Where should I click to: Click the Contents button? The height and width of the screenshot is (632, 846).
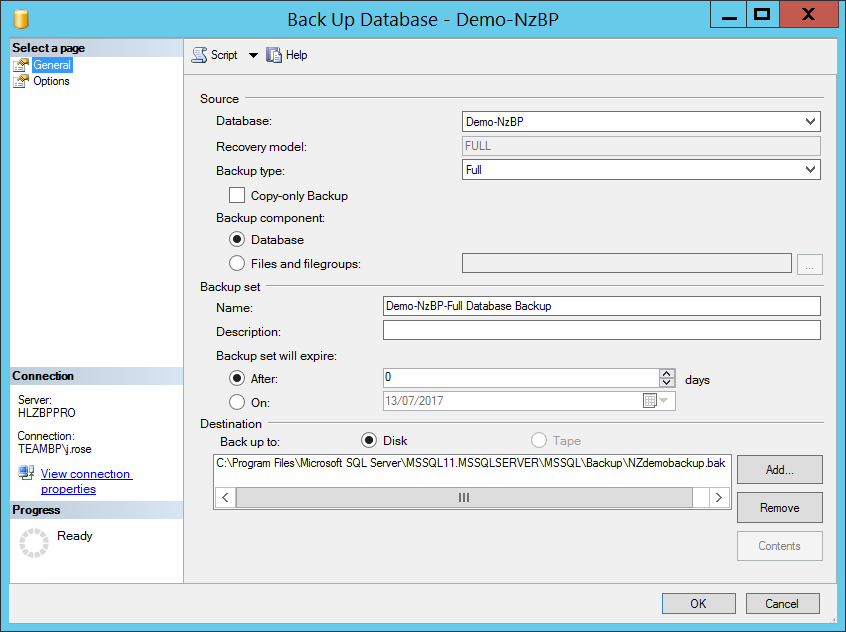[x=780, y=546]
